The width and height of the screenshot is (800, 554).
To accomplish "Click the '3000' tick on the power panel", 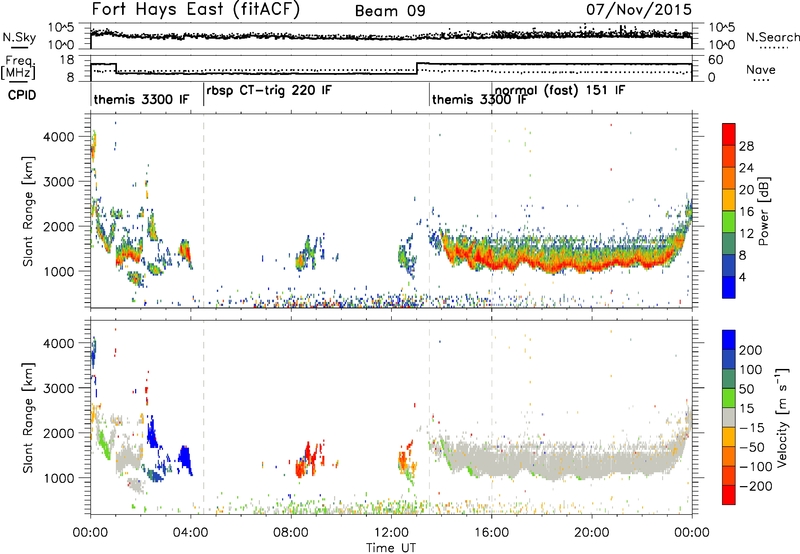I will click(x=58, y=182).
